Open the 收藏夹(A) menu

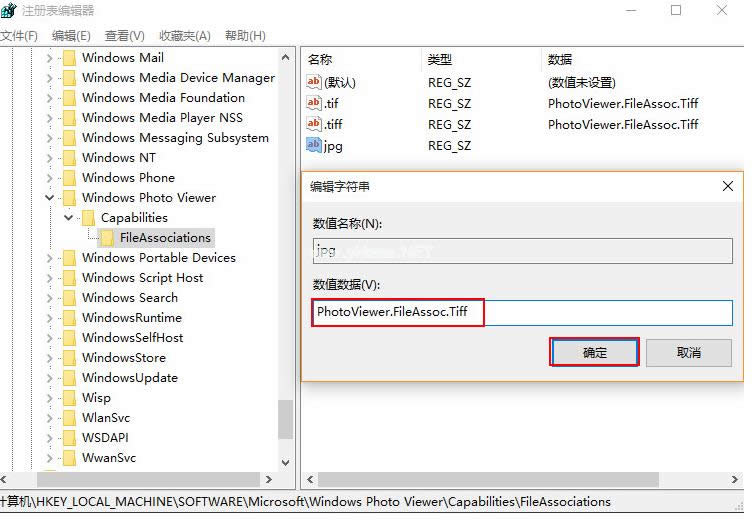[185, 36]
